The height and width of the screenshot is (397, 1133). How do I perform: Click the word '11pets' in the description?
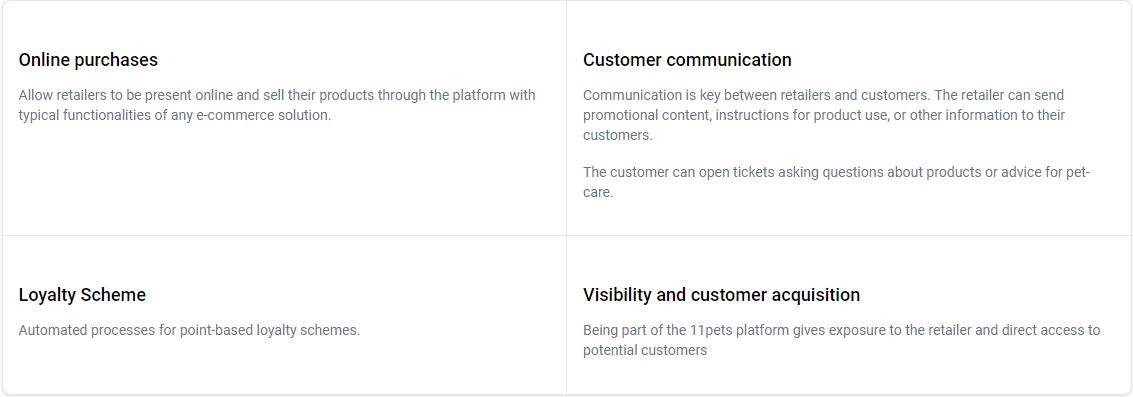pos(708,330)
